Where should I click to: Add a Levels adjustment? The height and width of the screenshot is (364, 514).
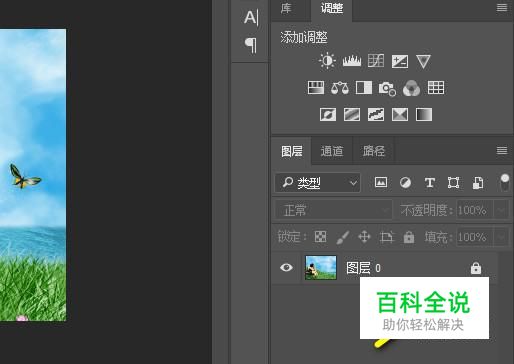[x=352, y=61]
